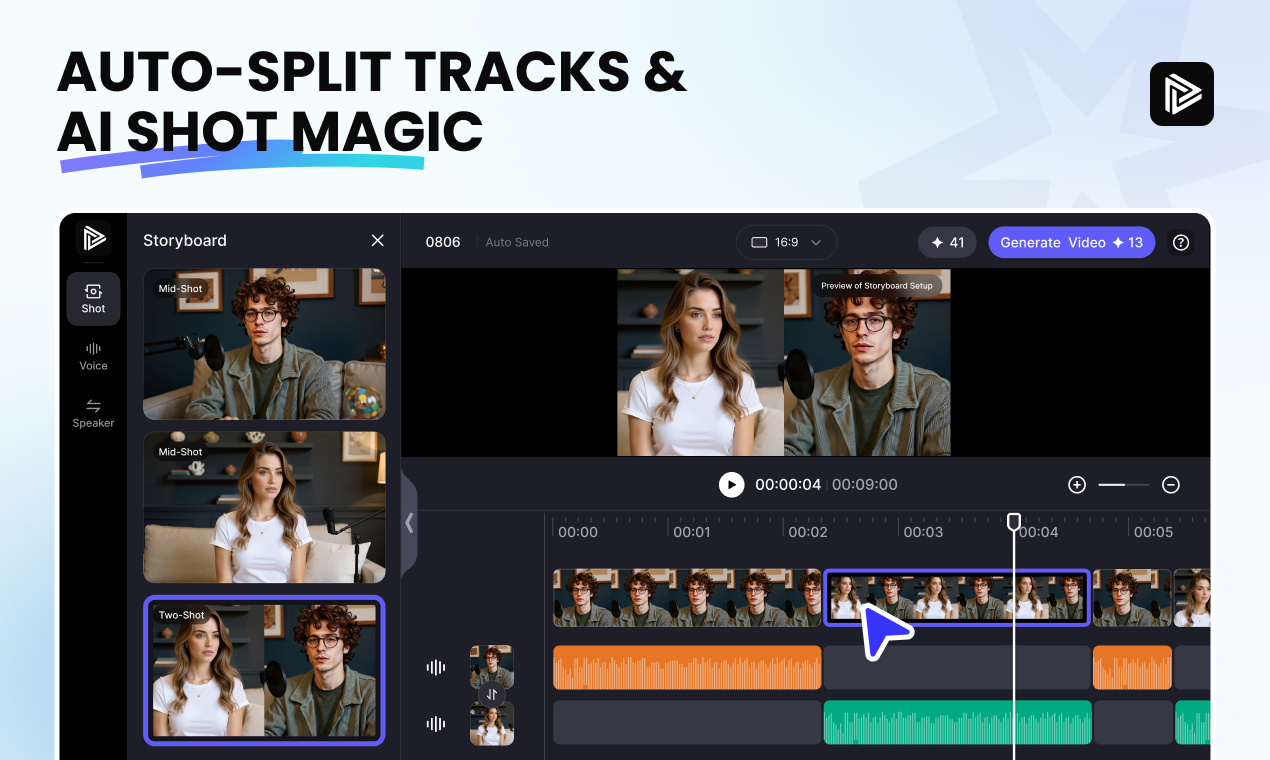Image resolution: width=1270 pixels, height=760 pixels.
Task: Select the curly-haired man Mid-Shot thumbnail
Action: pyautogui.click(x=264, y=344)
